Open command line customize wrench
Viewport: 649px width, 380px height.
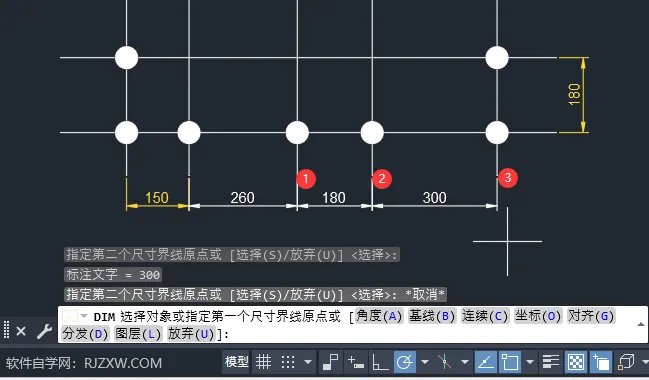pos(44,331)
